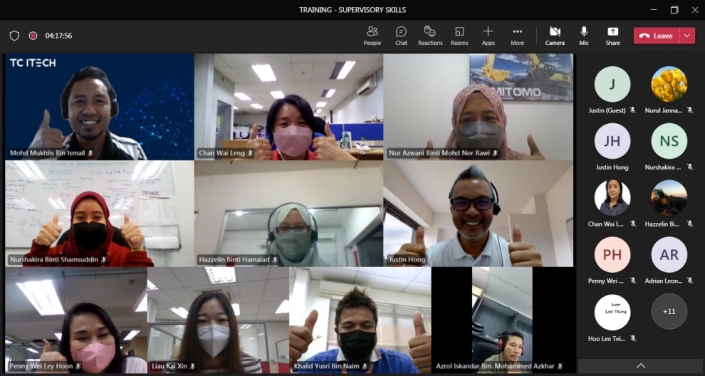
Task: Expand the Leave options dropdown arrow
Action: [687, 36]
